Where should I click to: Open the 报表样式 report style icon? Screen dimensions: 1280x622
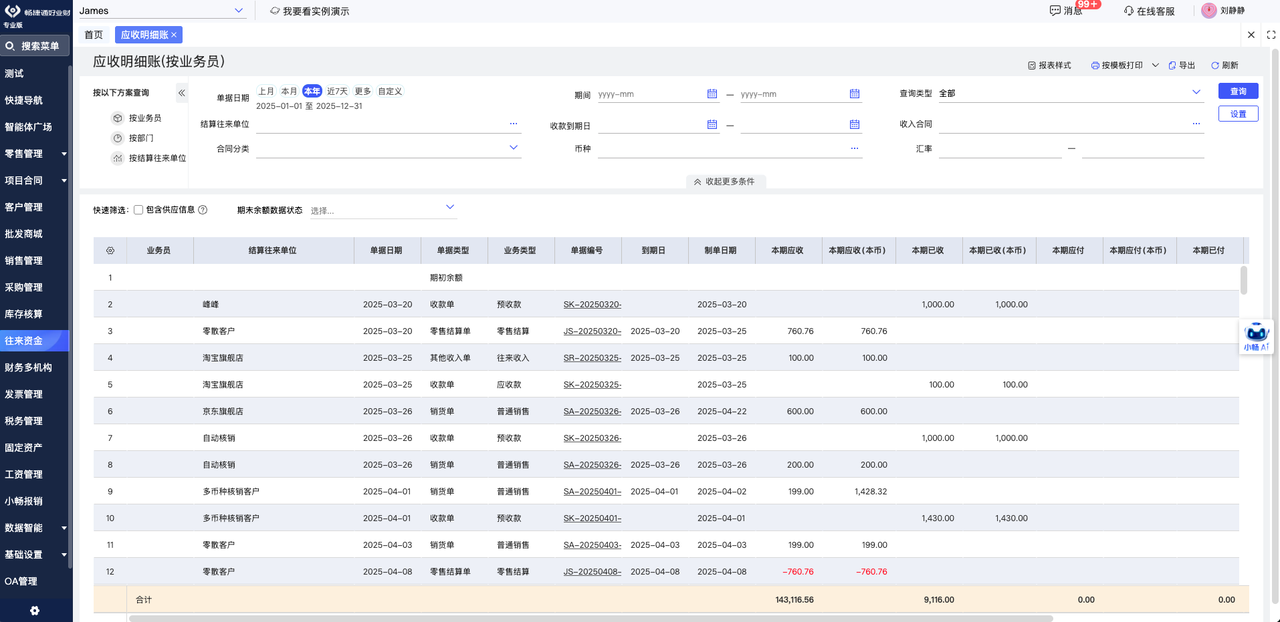click(1032, 65)
